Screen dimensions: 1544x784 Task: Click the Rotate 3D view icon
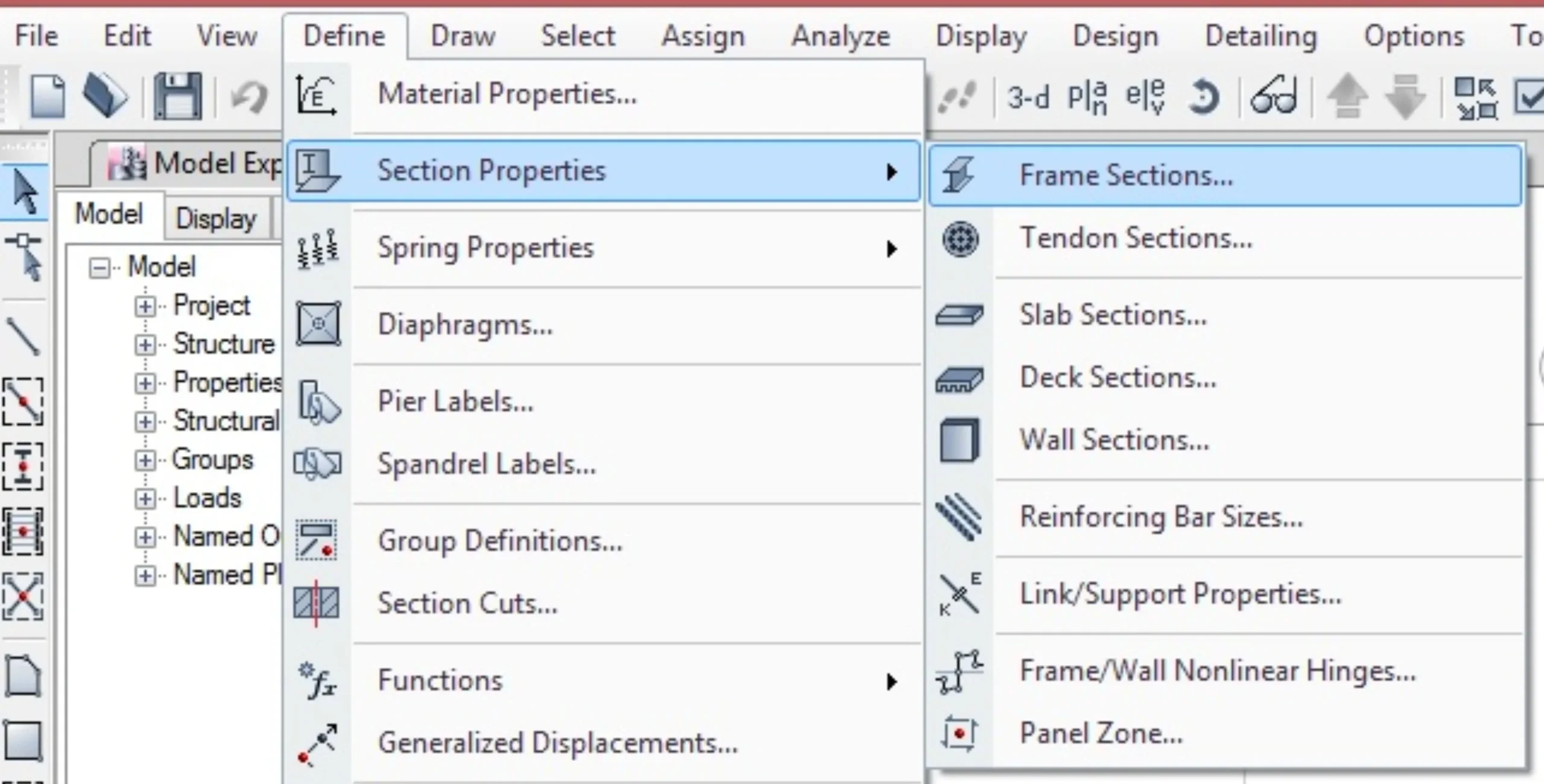tap(1204, 98)
